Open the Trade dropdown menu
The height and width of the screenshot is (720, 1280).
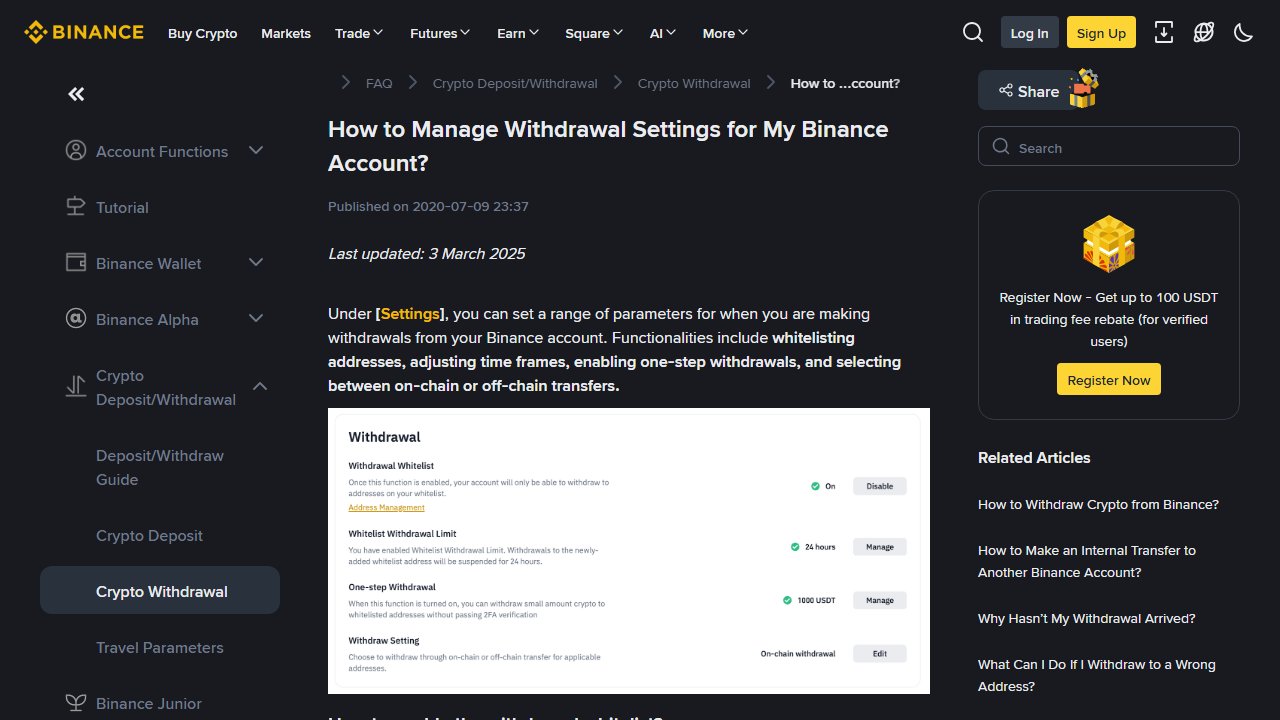359,33
